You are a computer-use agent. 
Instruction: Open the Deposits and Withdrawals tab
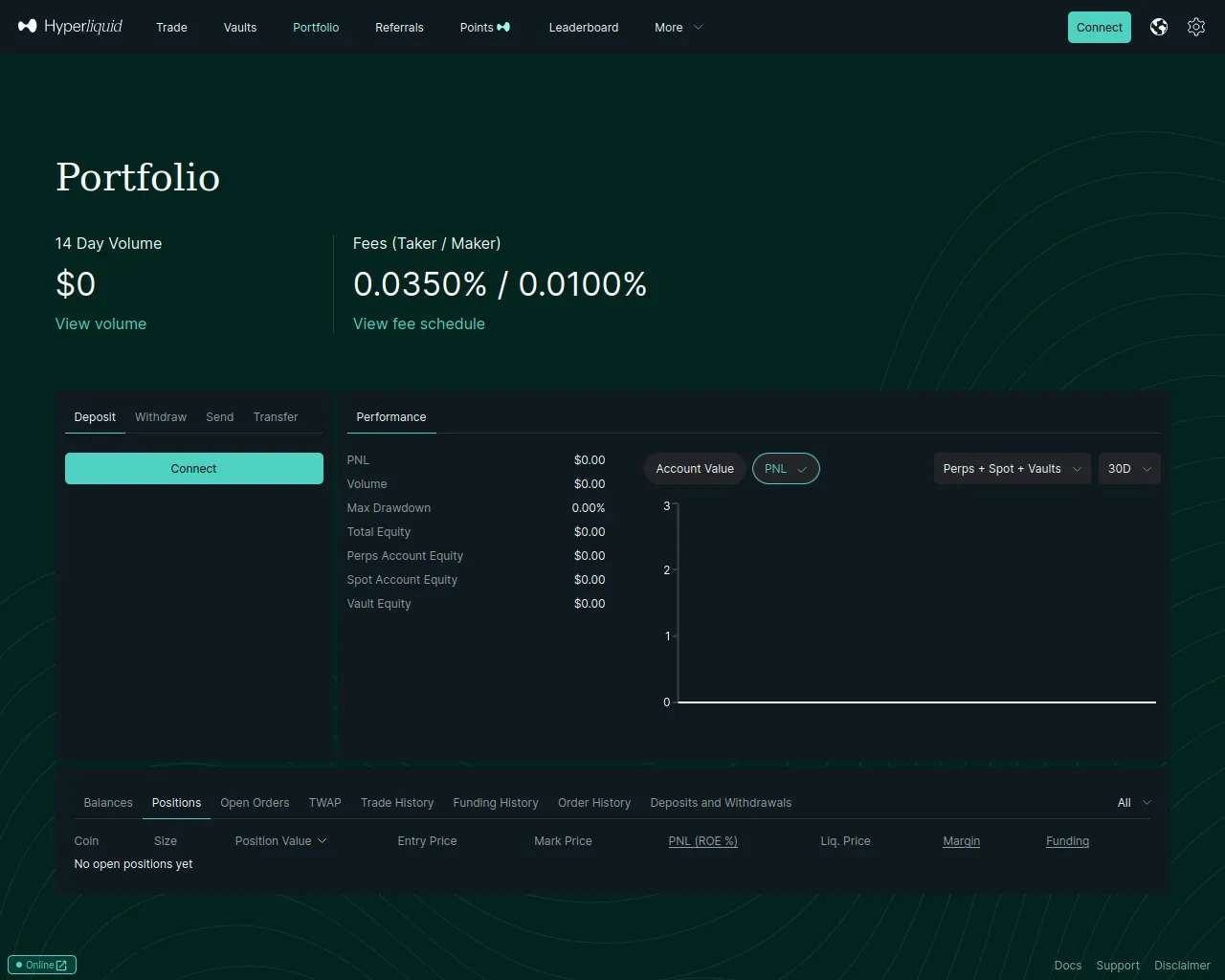(x=721, y=803)
